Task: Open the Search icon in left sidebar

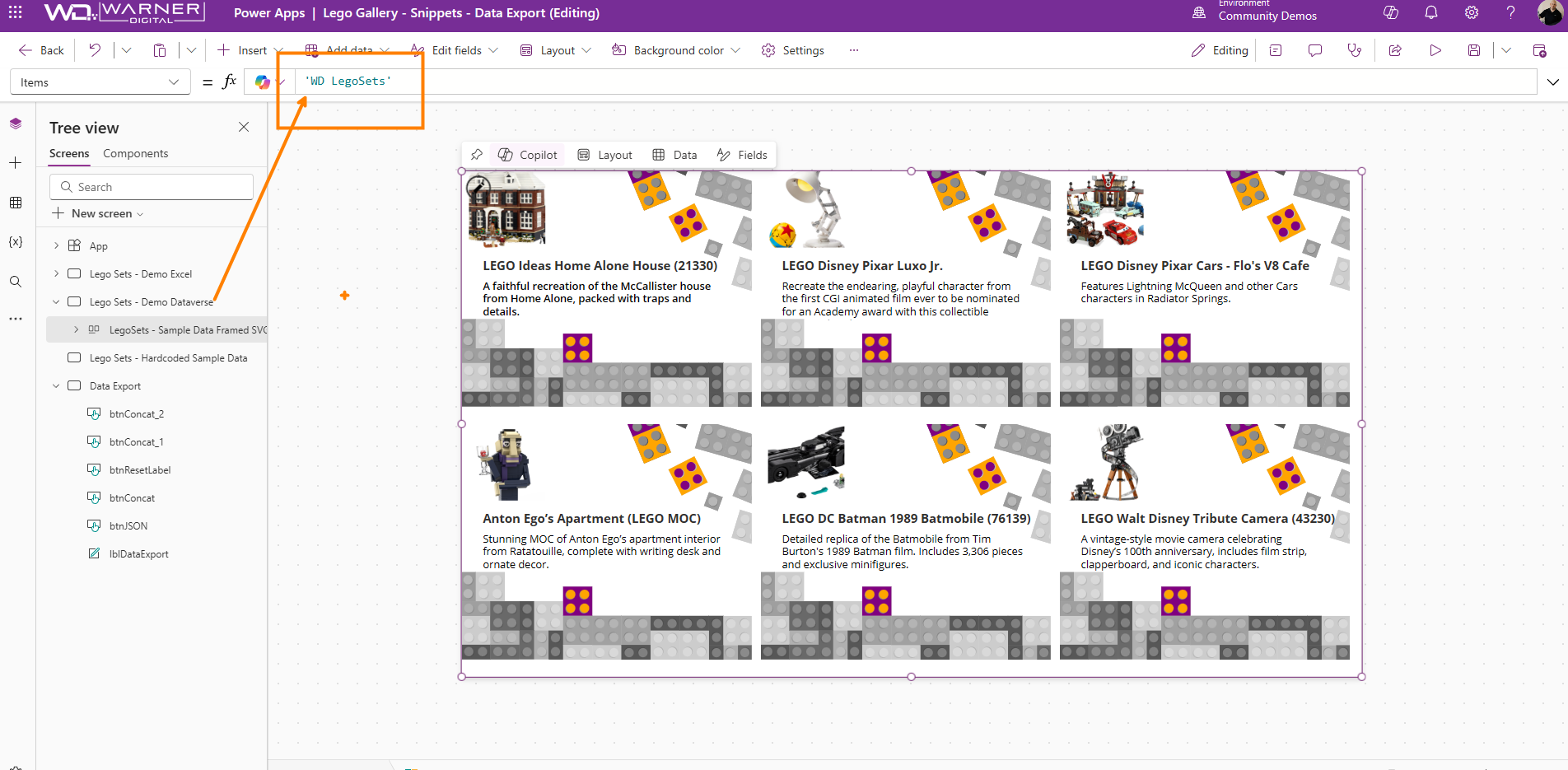Action: (16, 282)
